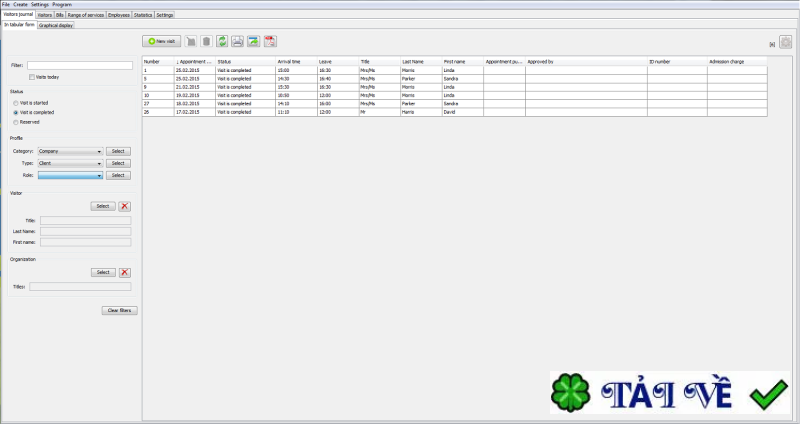Viewport: 800px width, 424px height.
Task: Open the Create menu
Action: pos(20,4)
